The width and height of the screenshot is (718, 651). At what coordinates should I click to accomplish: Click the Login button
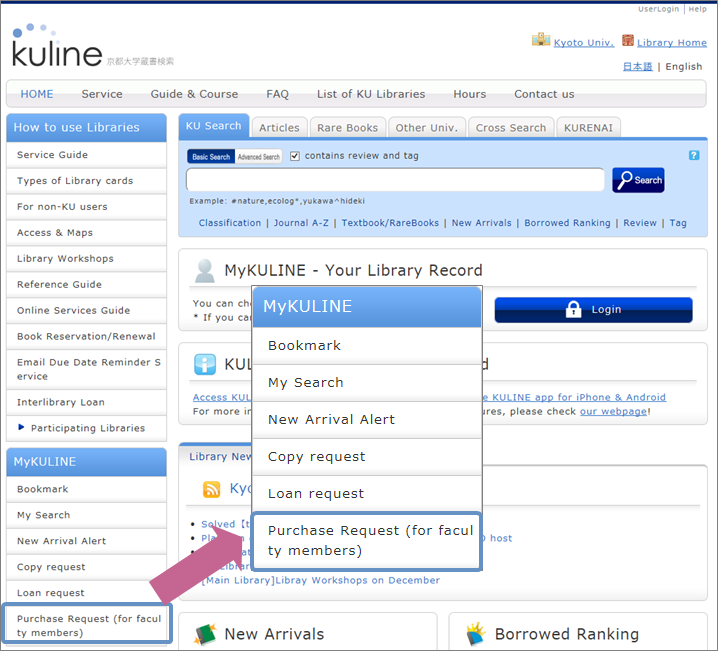593,309
